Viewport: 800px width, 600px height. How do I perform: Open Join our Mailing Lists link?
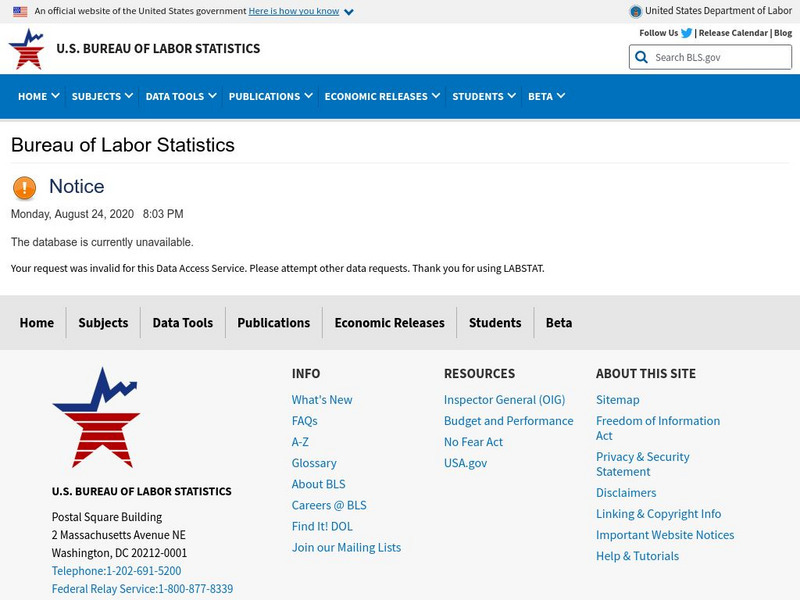coord(346,547)
